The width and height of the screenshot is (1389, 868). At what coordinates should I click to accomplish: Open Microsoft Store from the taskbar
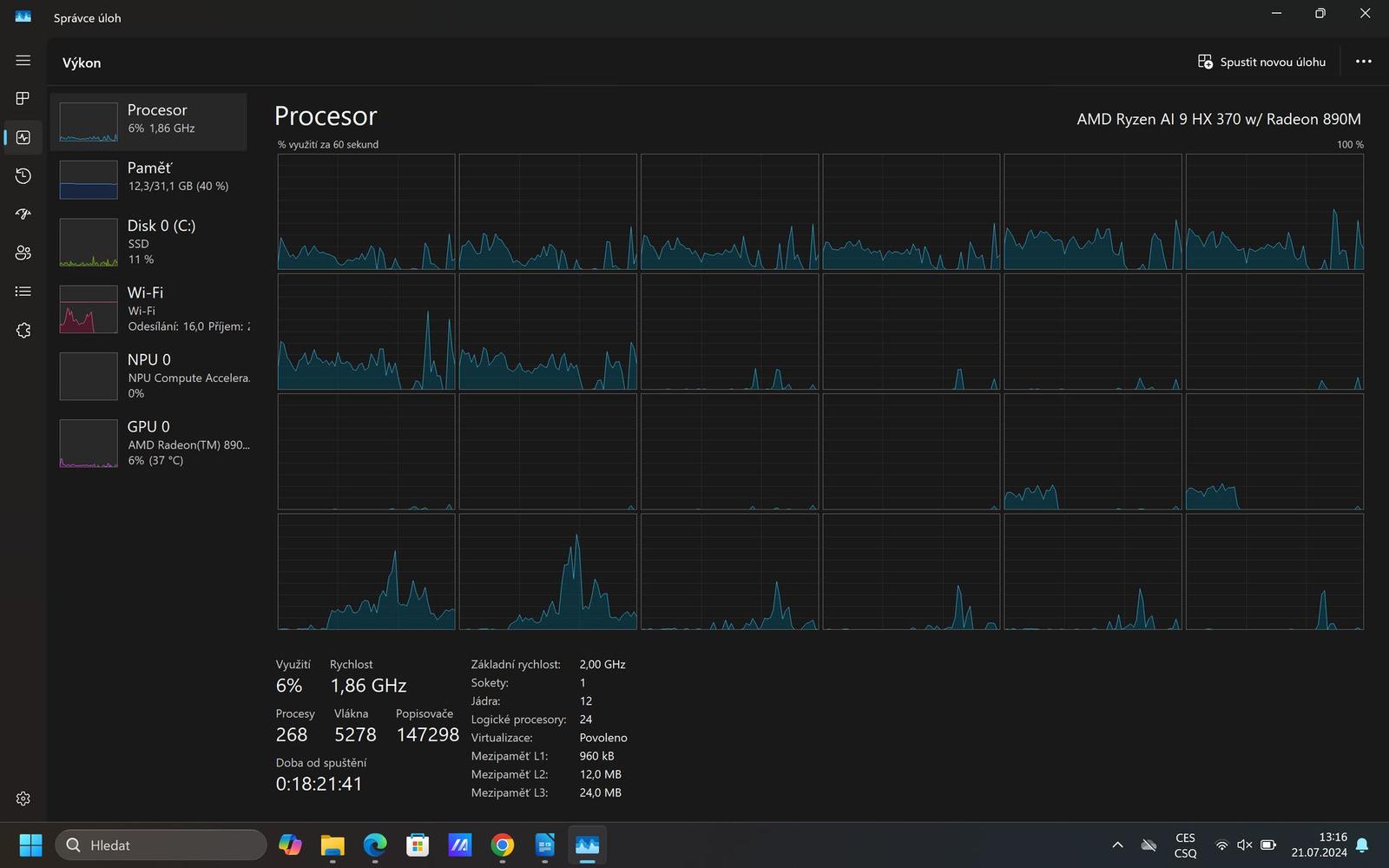click(418, 845)
